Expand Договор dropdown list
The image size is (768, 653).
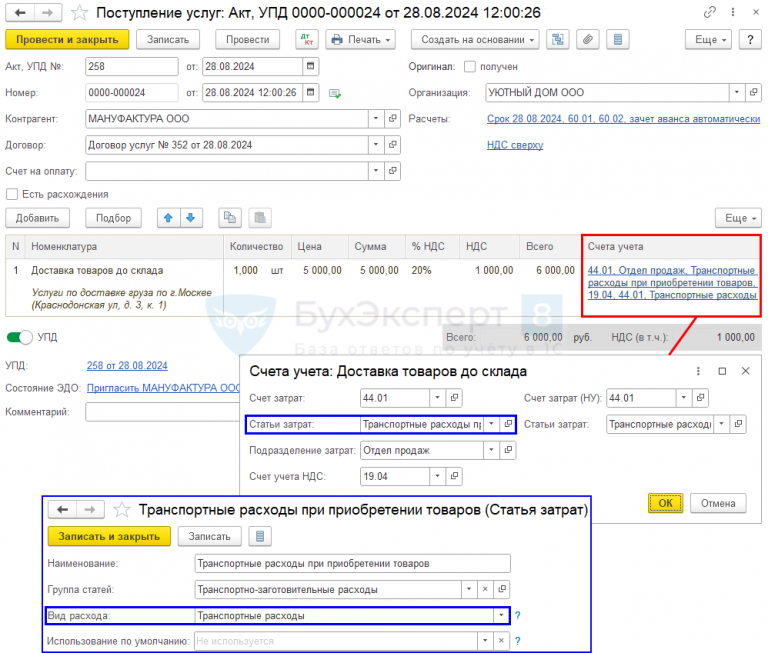click(x=376, y=145)
